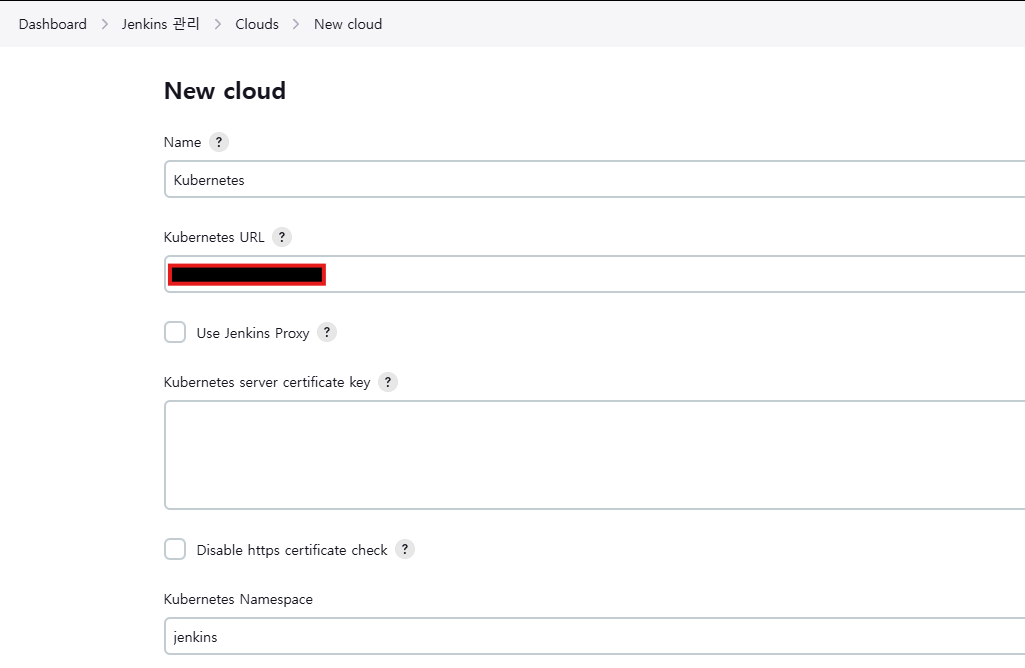Viewport: 1025px width, 668px height.
Task: View help for Kubernetes server certificate key
Action: pos(387,381)
